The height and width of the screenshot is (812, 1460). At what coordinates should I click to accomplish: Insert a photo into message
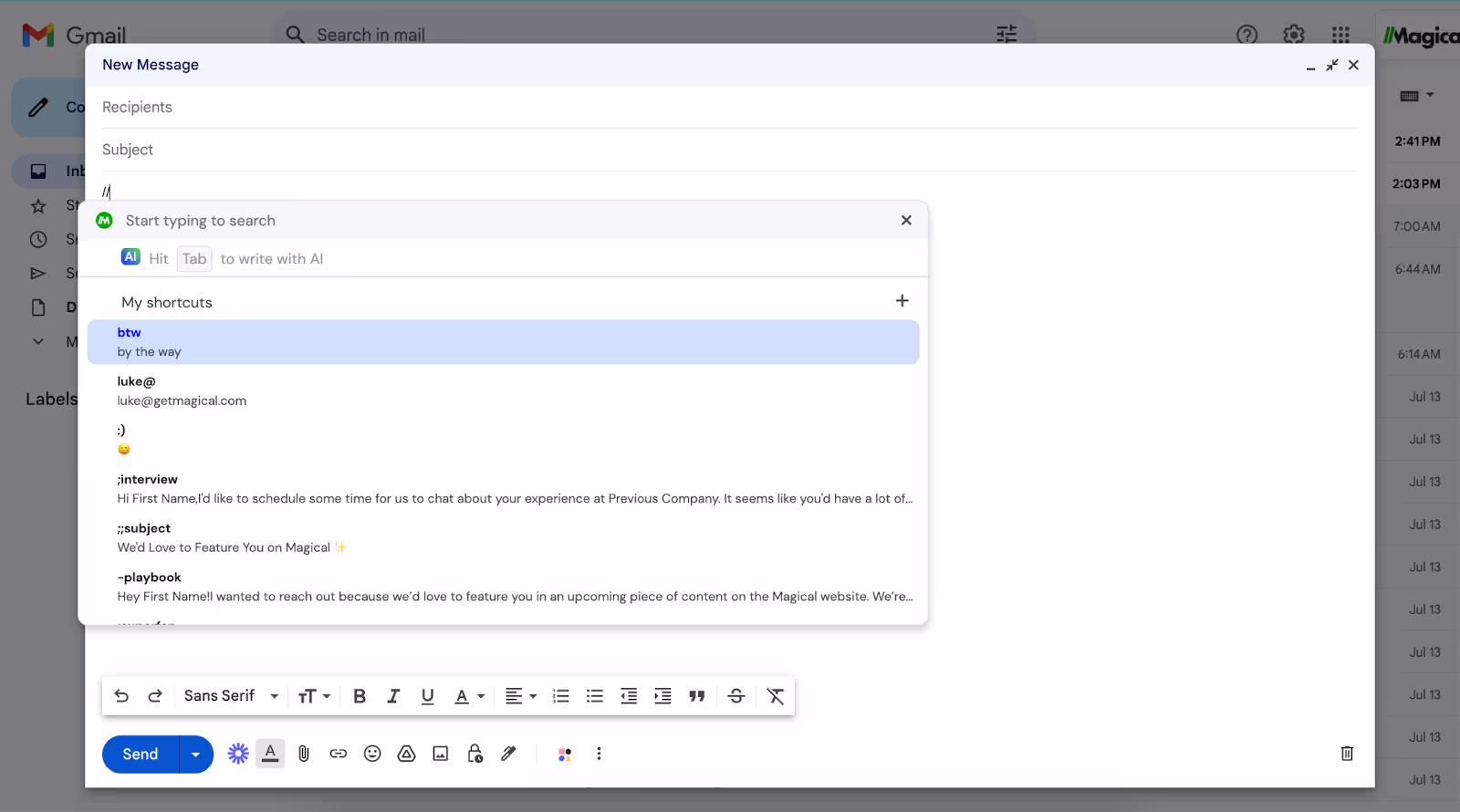[x=441, y=754]
